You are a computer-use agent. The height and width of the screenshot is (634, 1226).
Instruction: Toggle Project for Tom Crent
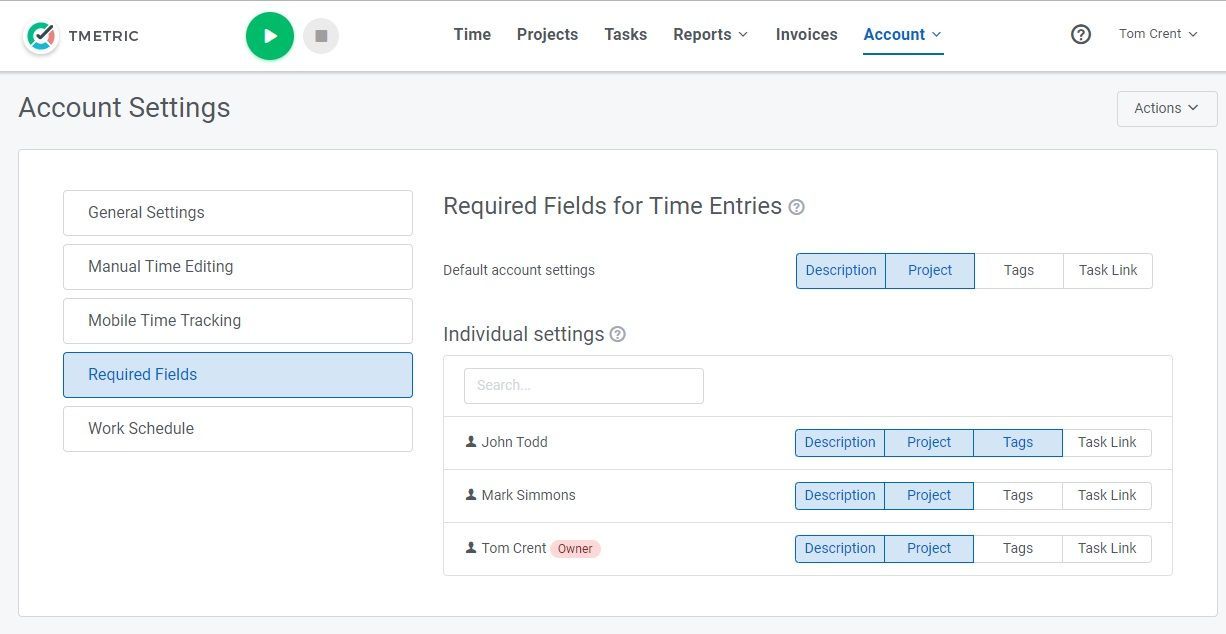(929, 549)
